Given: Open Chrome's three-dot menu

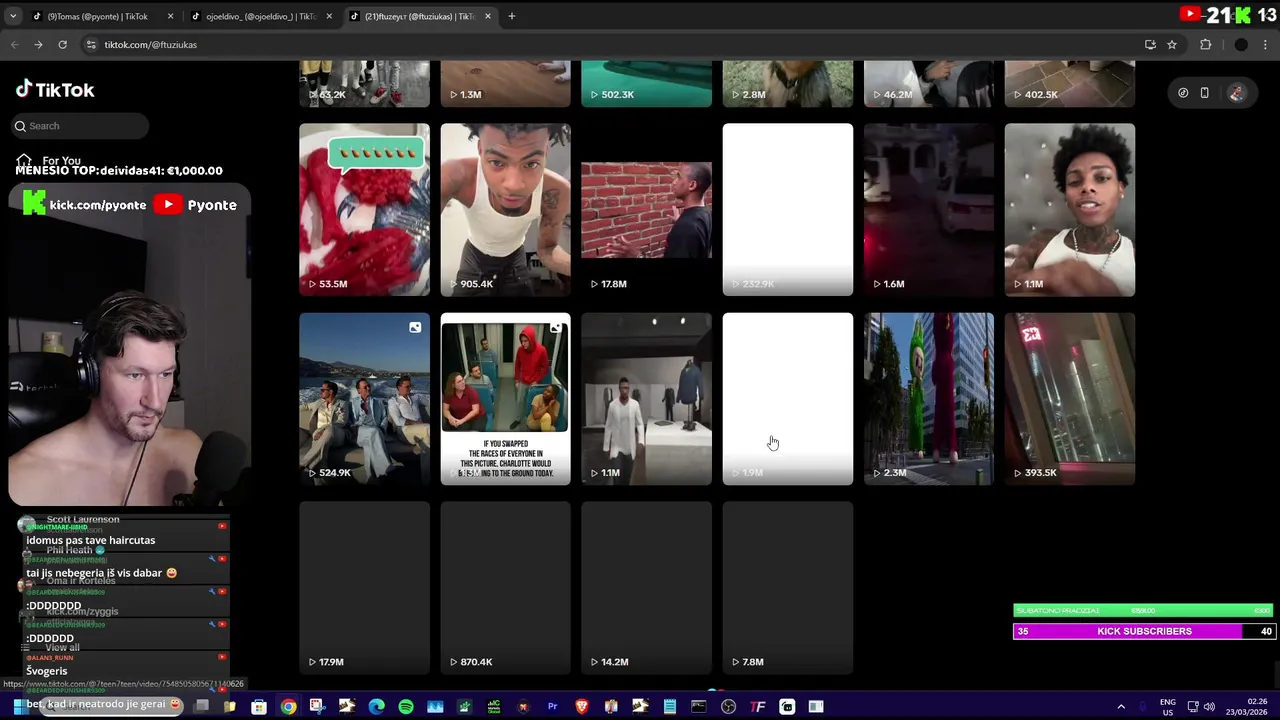Looking at the screenshot, I should click(1265, 44).
